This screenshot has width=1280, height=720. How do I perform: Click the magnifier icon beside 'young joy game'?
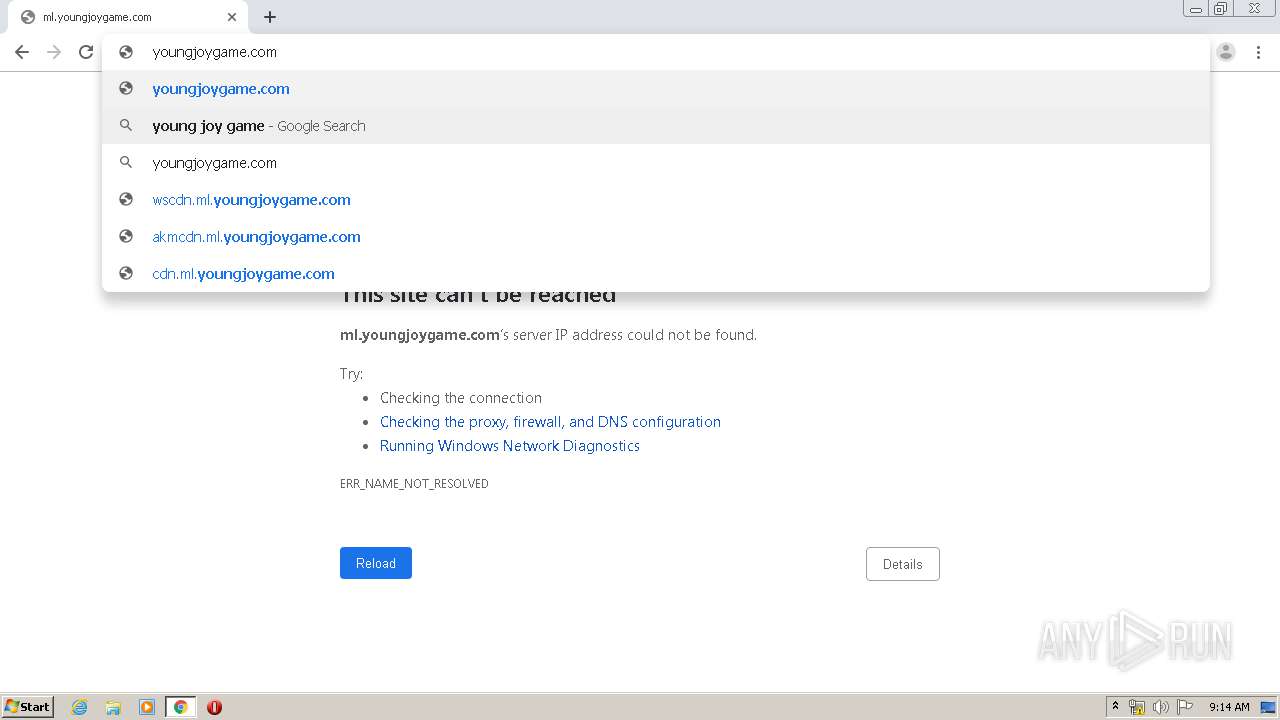126,125
